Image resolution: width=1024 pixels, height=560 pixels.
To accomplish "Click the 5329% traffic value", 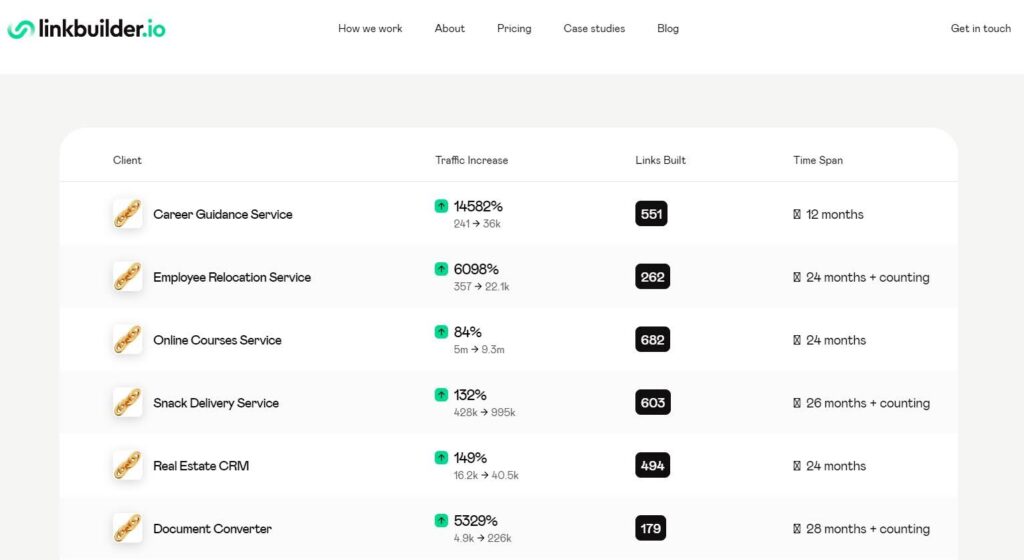I will [x=475, y=521].
